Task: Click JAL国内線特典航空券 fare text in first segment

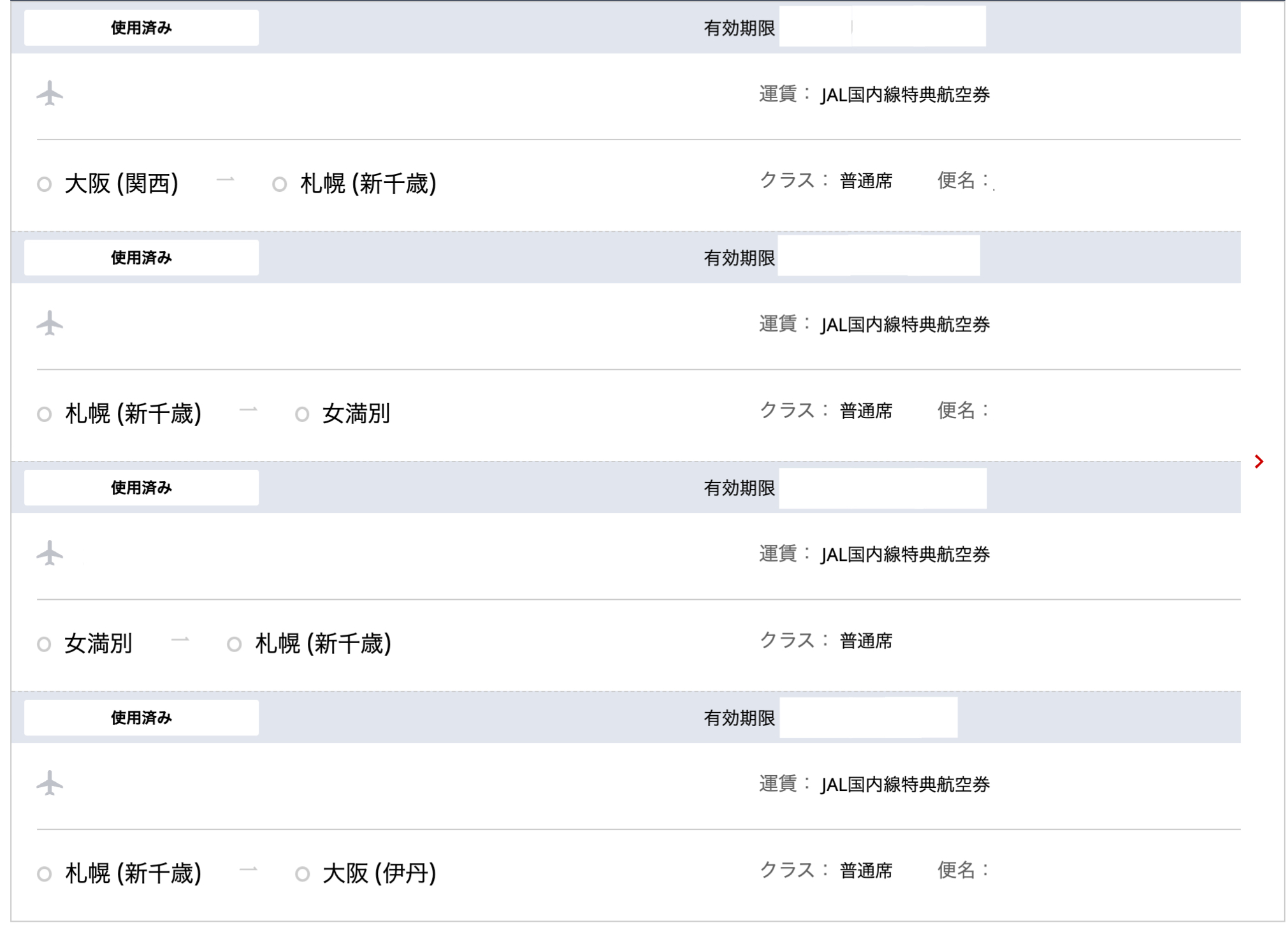Action: (x=905, y=95)
